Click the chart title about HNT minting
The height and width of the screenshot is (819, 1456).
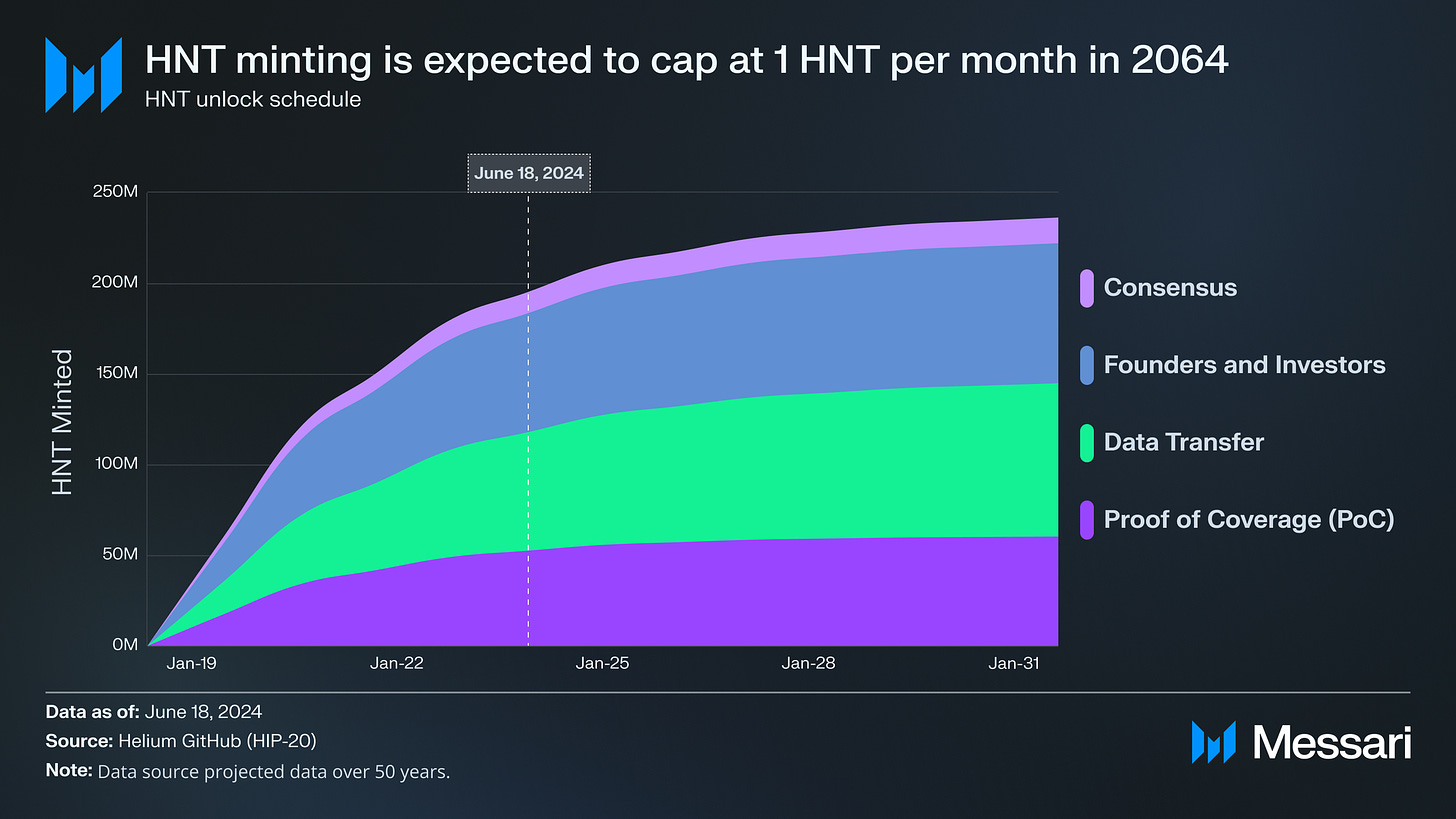(686, 61)
